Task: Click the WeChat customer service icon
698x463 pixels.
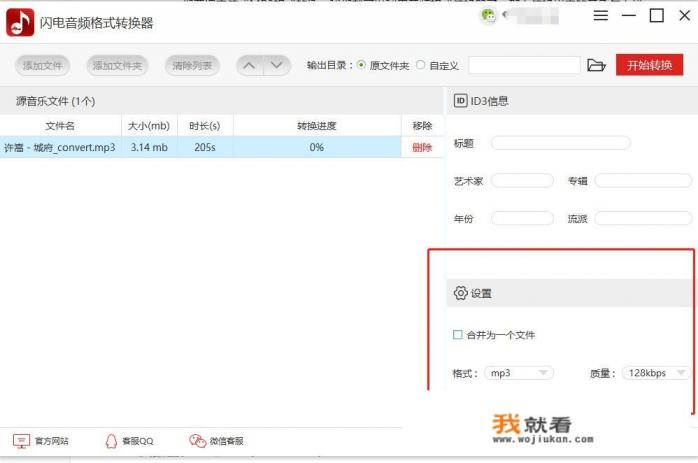Action: point(198,441)
